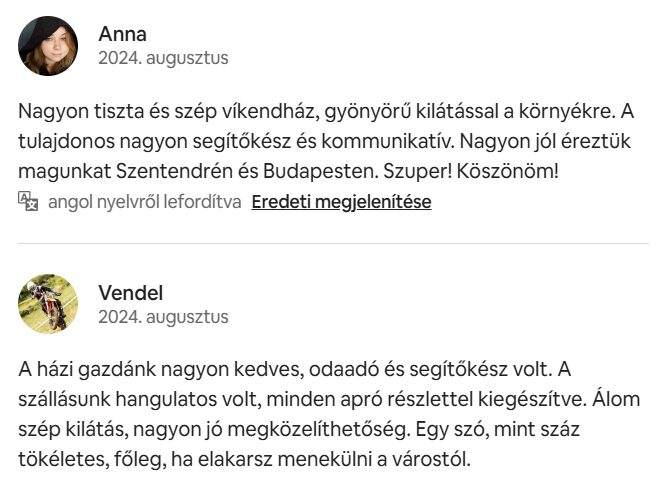Click the reviewer name Anna

point(122,33)
